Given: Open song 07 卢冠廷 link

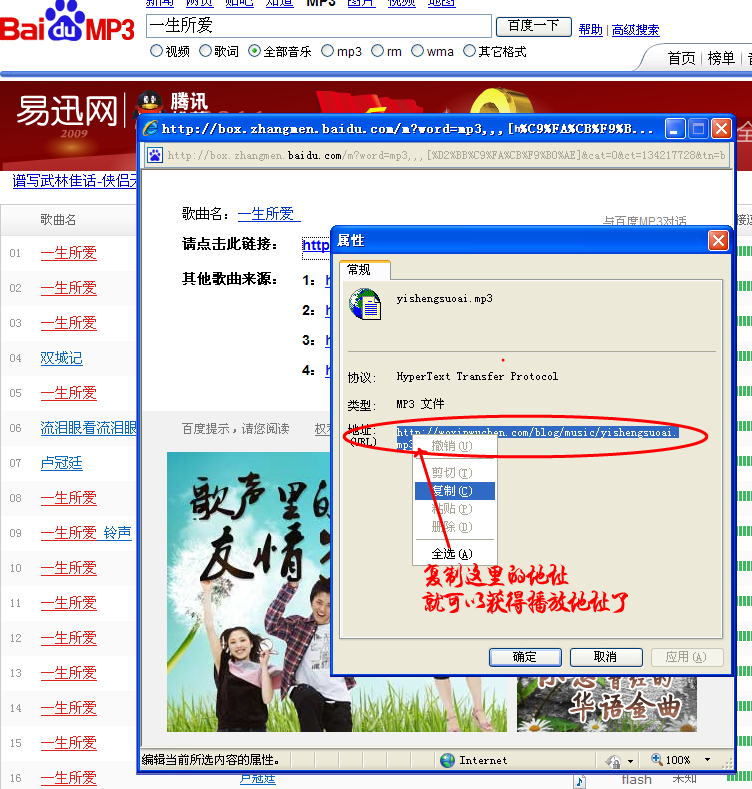Looking at the screenshot, I should [x=61, y=462].
